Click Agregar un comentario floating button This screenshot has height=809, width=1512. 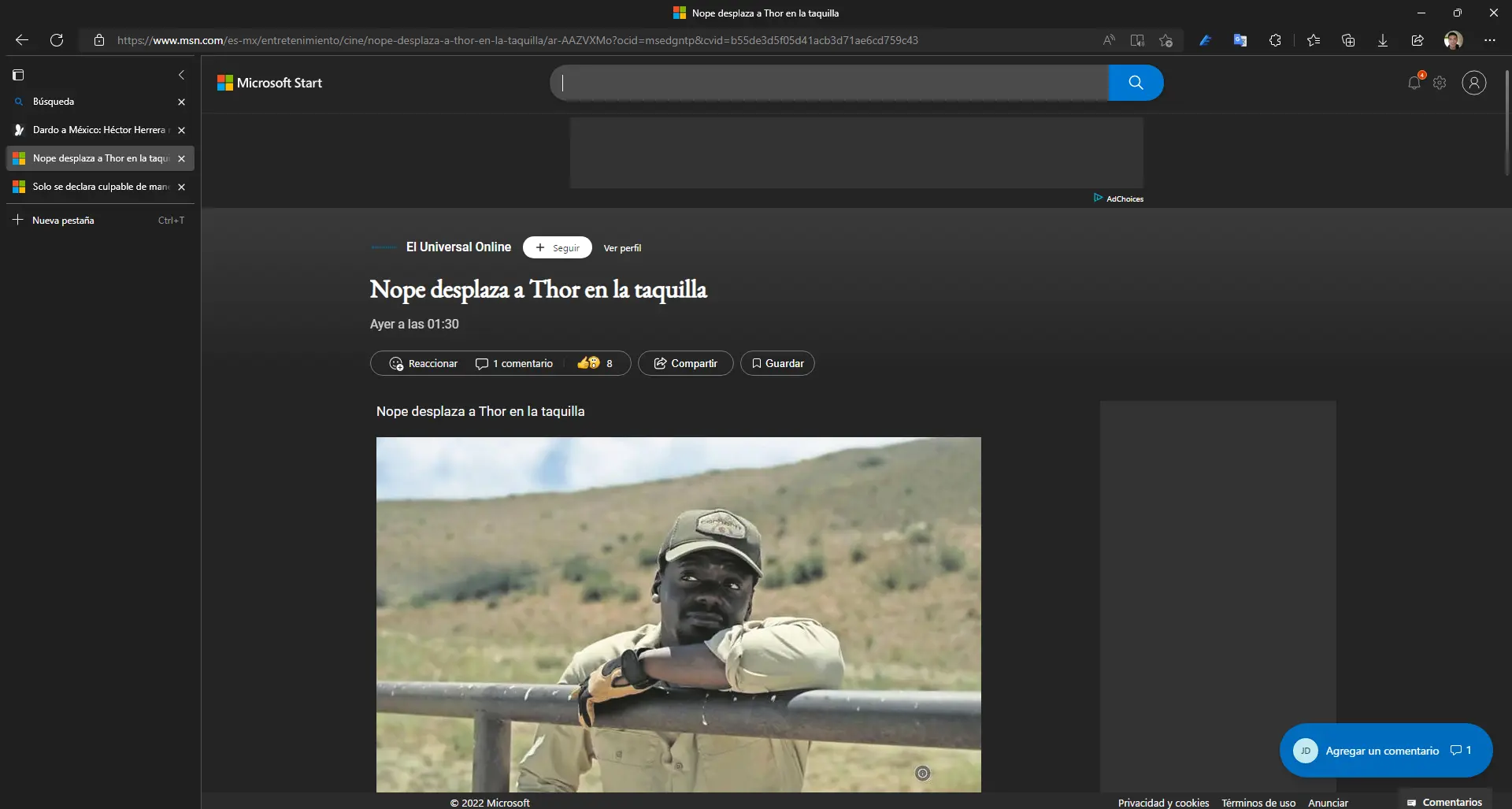(1386, 751)
